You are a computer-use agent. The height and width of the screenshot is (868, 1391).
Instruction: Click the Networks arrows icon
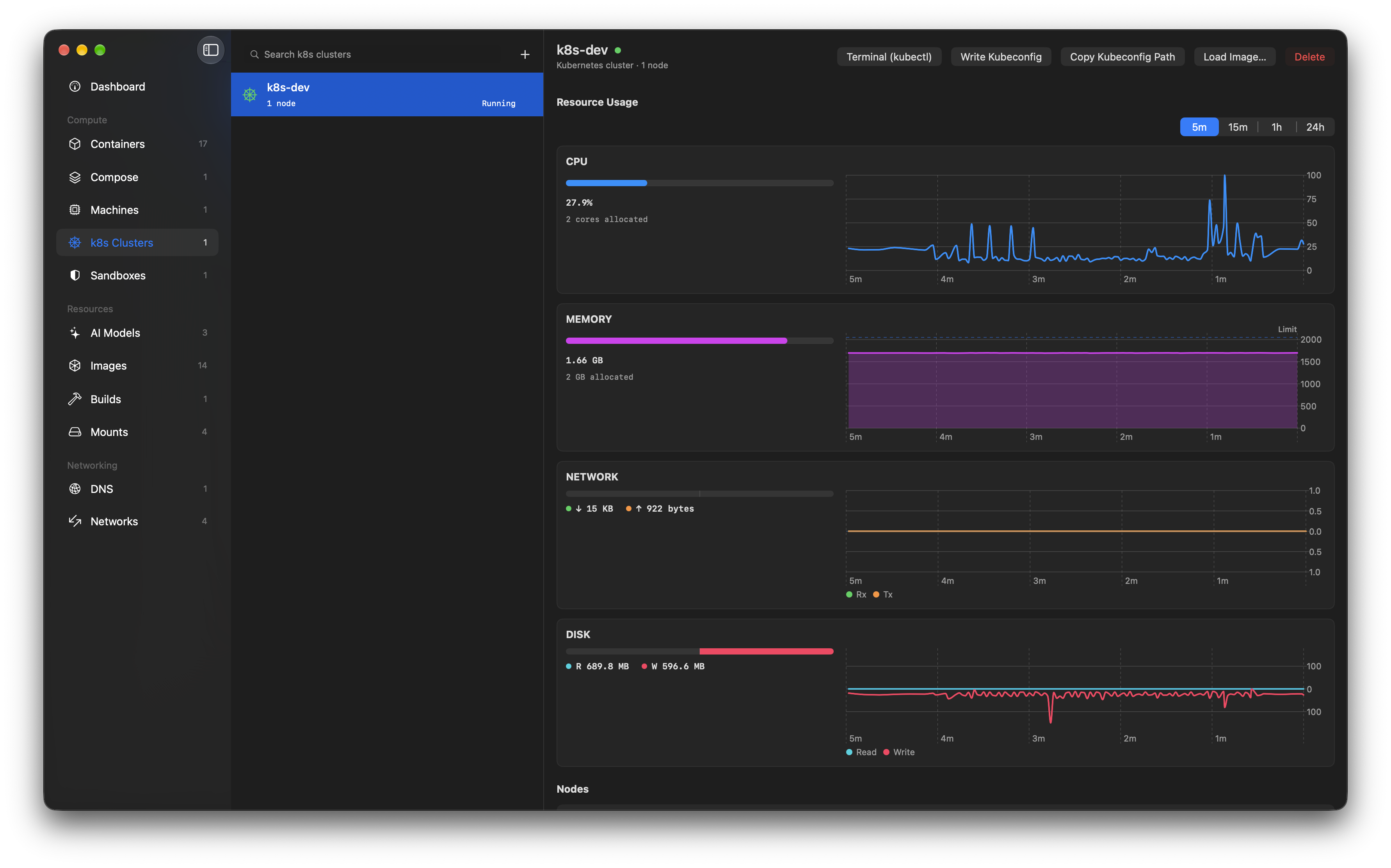coord(75,521)
